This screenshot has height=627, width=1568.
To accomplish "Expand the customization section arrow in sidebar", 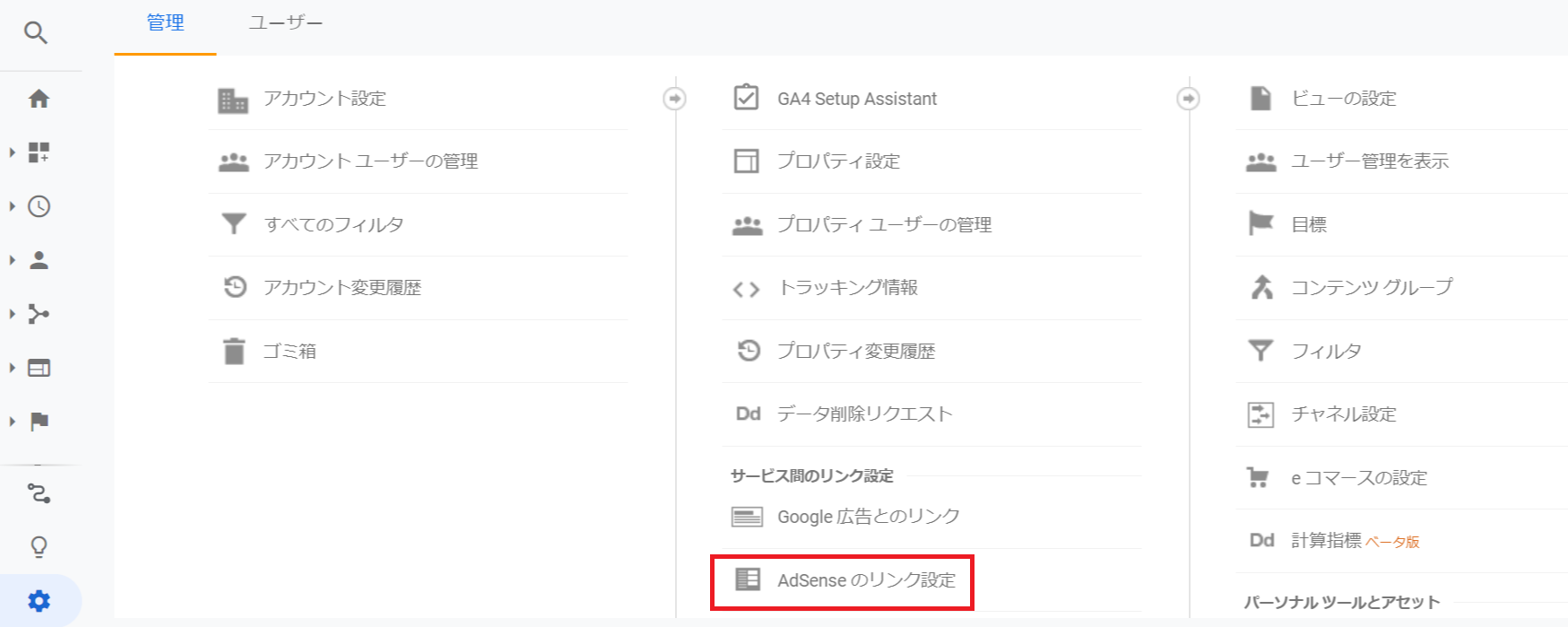I will [13, 152].
